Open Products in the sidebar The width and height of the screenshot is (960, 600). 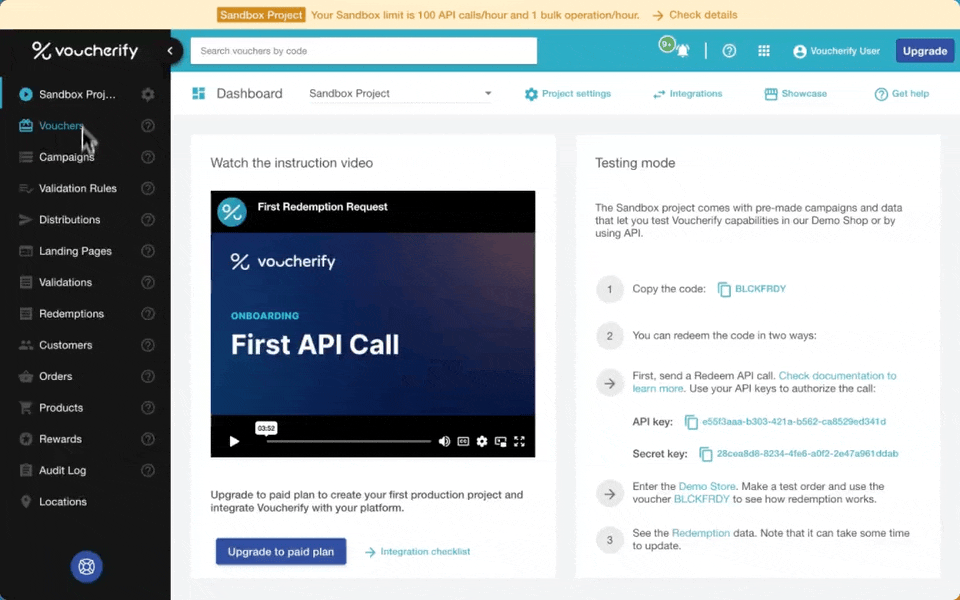pos(61,408)
